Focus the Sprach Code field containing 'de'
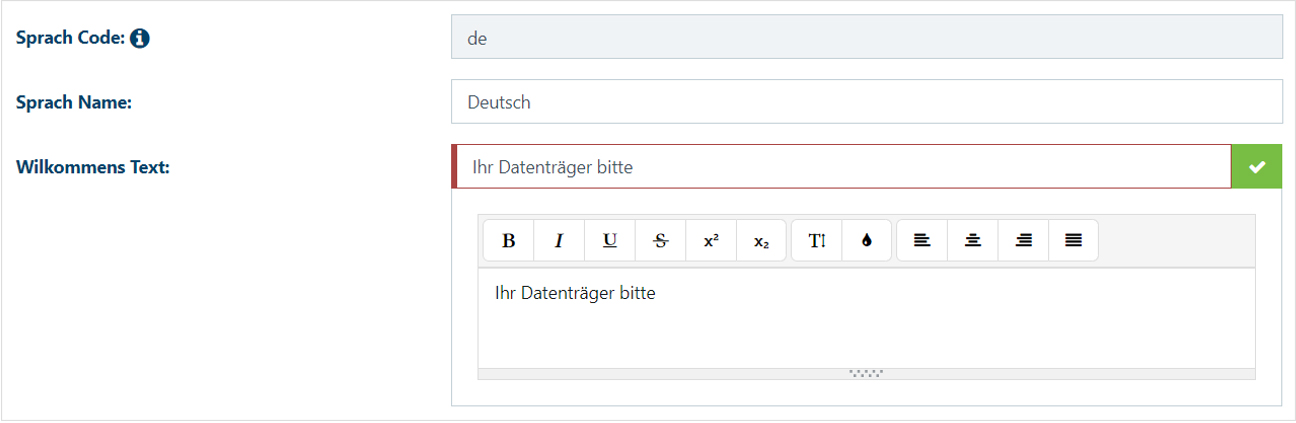The height and width of the screenshot is (423, 1296). coord(867,37)
